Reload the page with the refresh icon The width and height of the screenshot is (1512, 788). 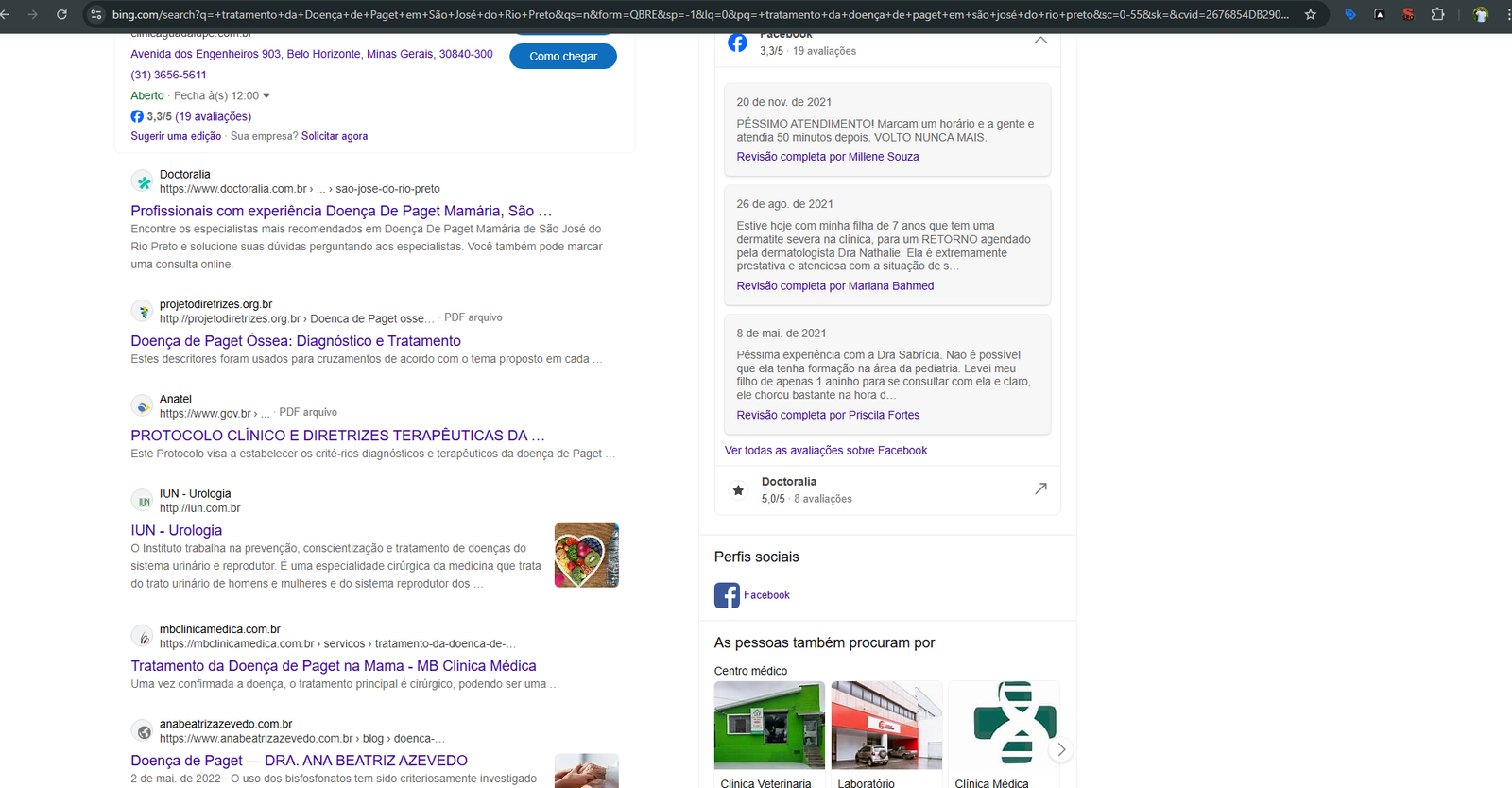point(61,14)
